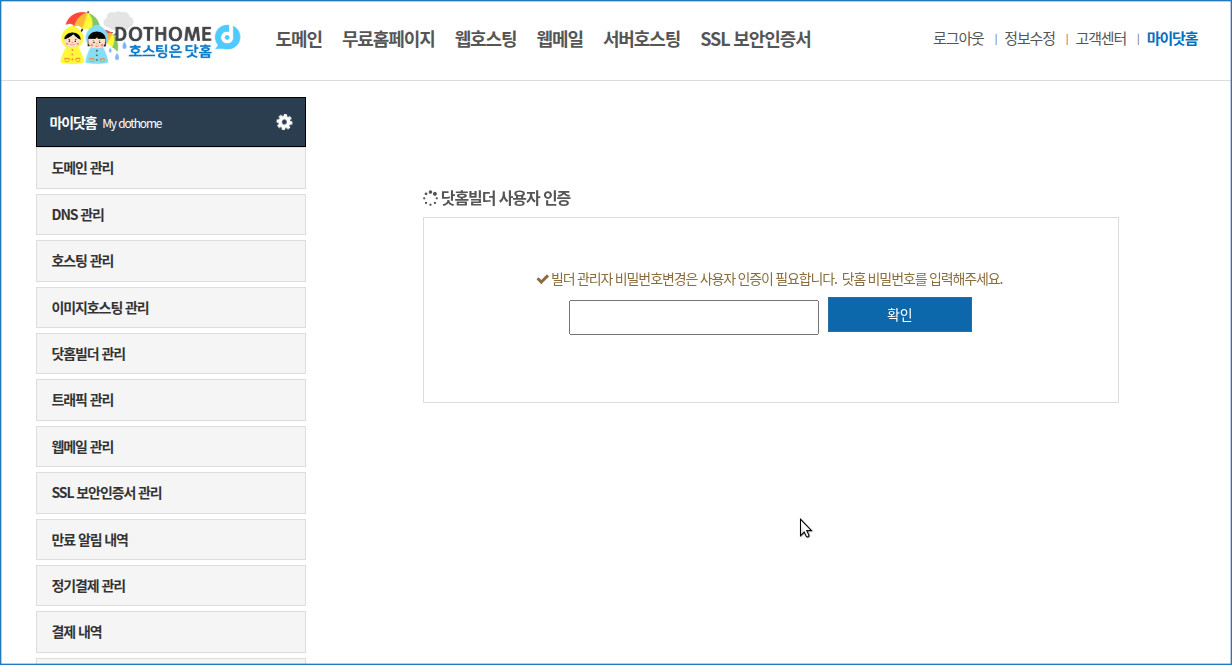The height and width of the screenshot is (665, 1232).
Task: Click the notice about 사용자 인증이 필요합니다
Action: click(769, 279)
